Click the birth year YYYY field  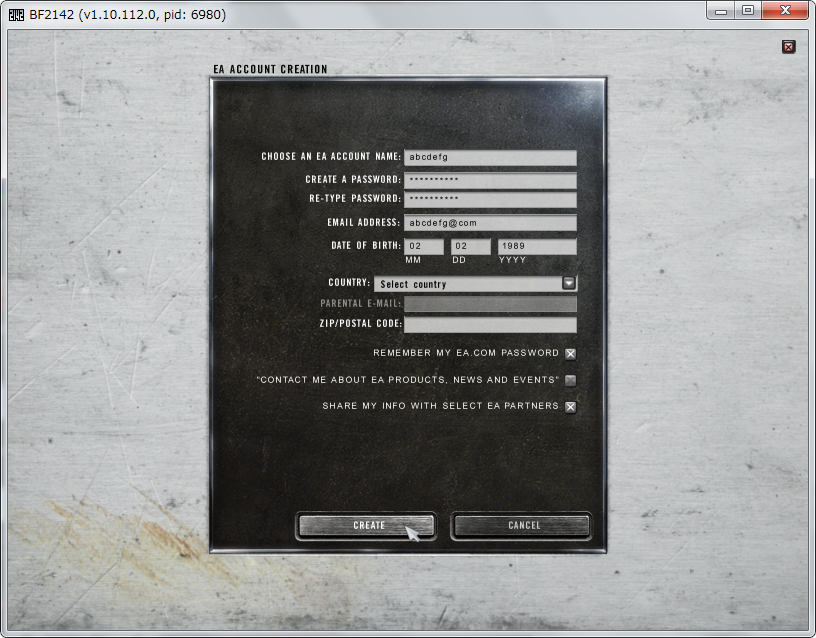pyautogui.click(x=537, y=246)
